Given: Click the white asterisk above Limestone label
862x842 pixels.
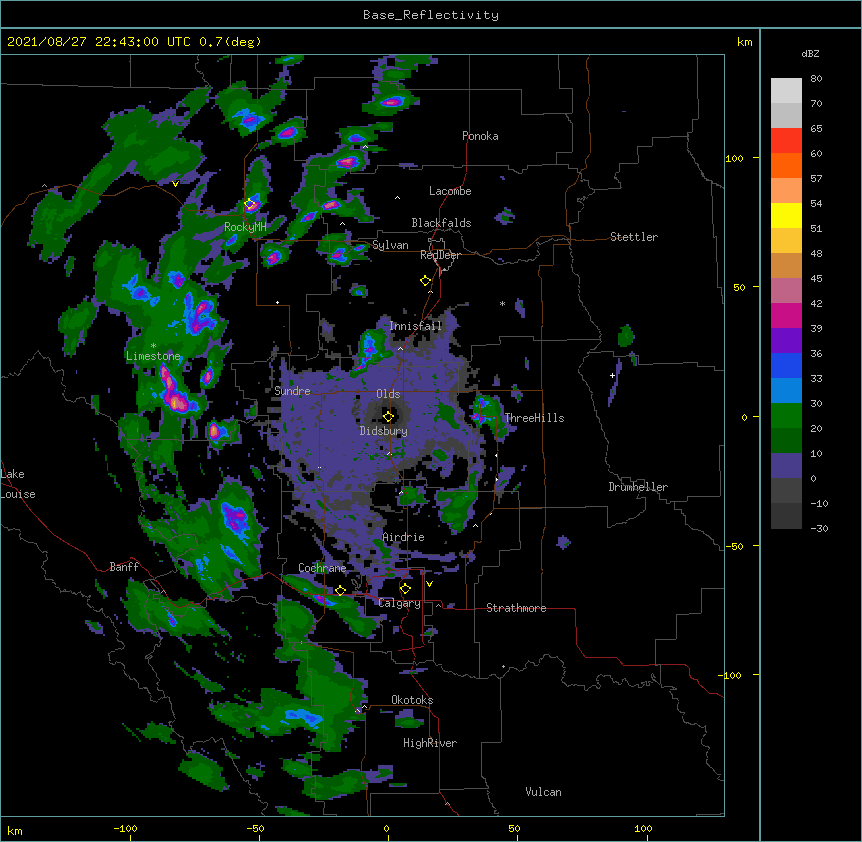Looking at the screenshot, I should tap(153, 346).
